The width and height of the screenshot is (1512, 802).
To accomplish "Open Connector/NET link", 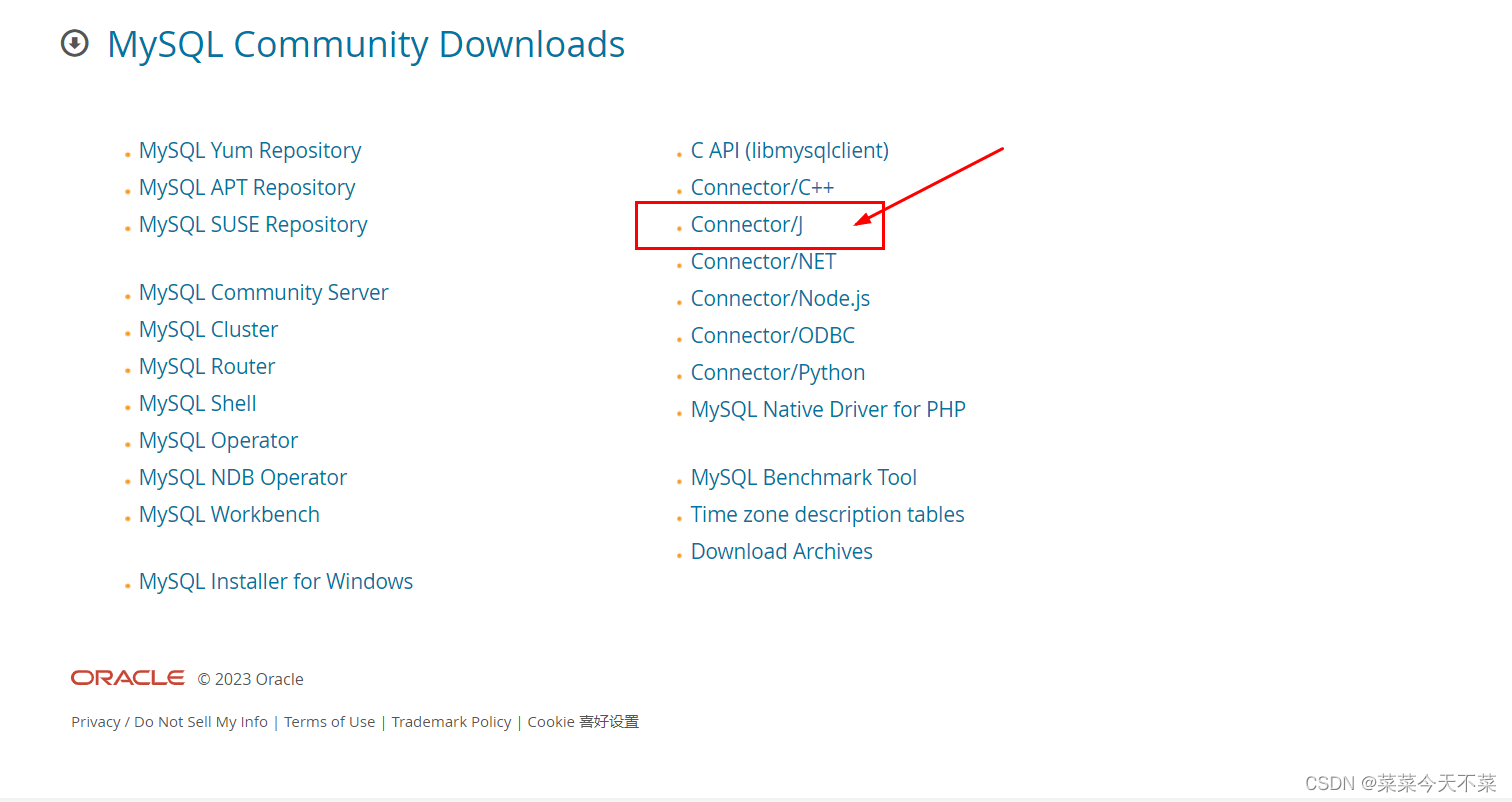I will tap(764, 262).
